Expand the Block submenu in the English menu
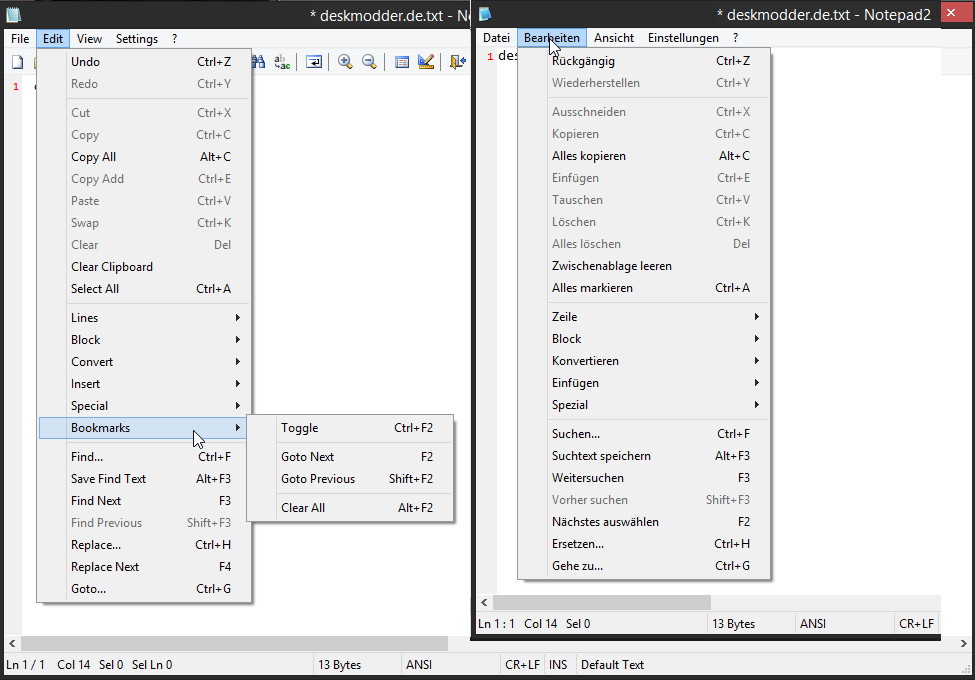The width and height of the screenshot is (975, 680). click(x=145, y=339)
